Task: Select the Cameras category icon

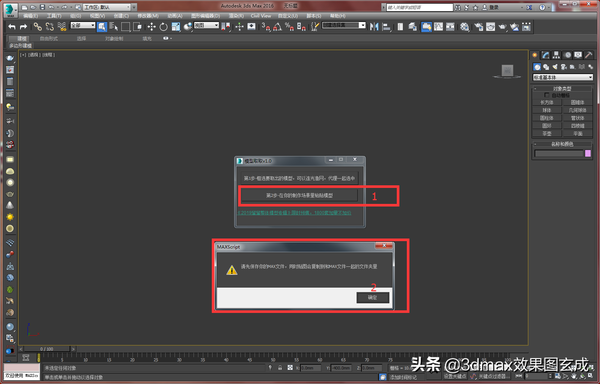Action: (564, 67)
